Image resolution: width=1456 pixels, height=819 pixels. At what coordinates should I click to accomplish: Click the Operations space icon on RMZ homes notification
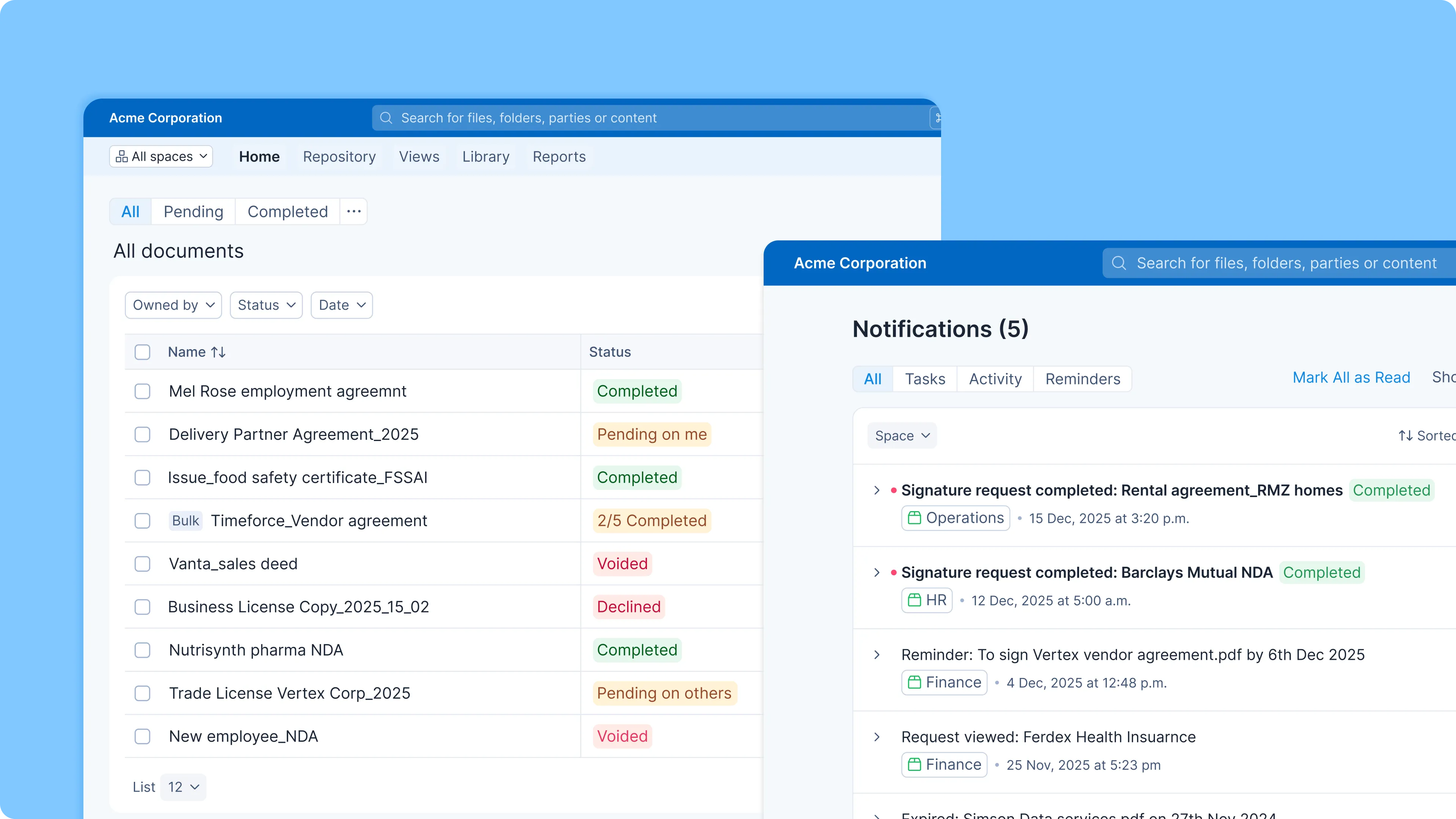(x=915, y=518)
